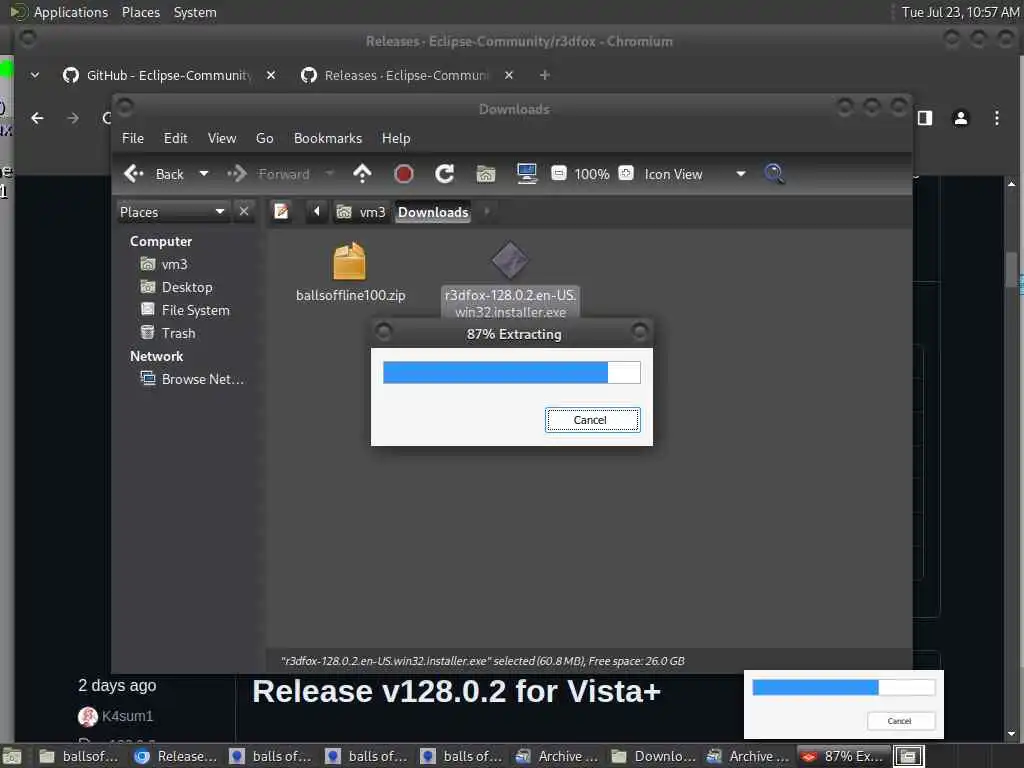Screen dimensions: 1024x768
Task: Open Trash in the sidebar
Action: (168, 333)
